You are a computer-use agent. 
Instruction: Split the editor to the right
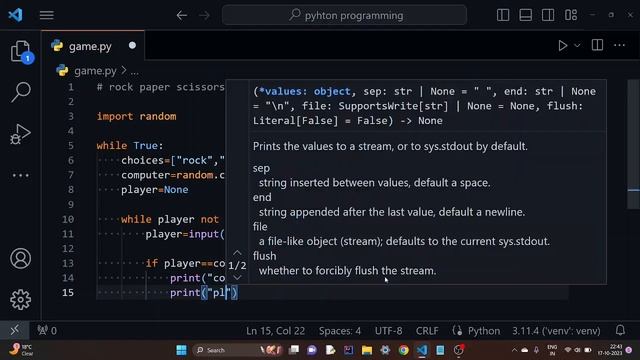pos(597,45)
